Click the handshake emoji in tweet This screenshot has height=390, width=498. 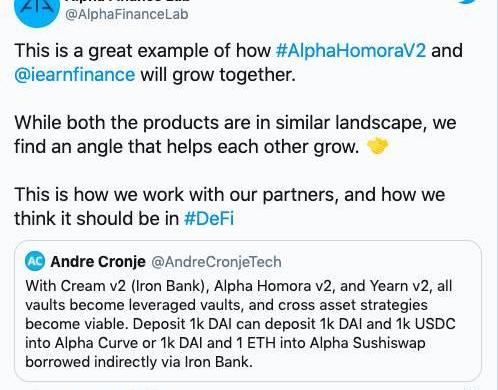pos(377,146)
